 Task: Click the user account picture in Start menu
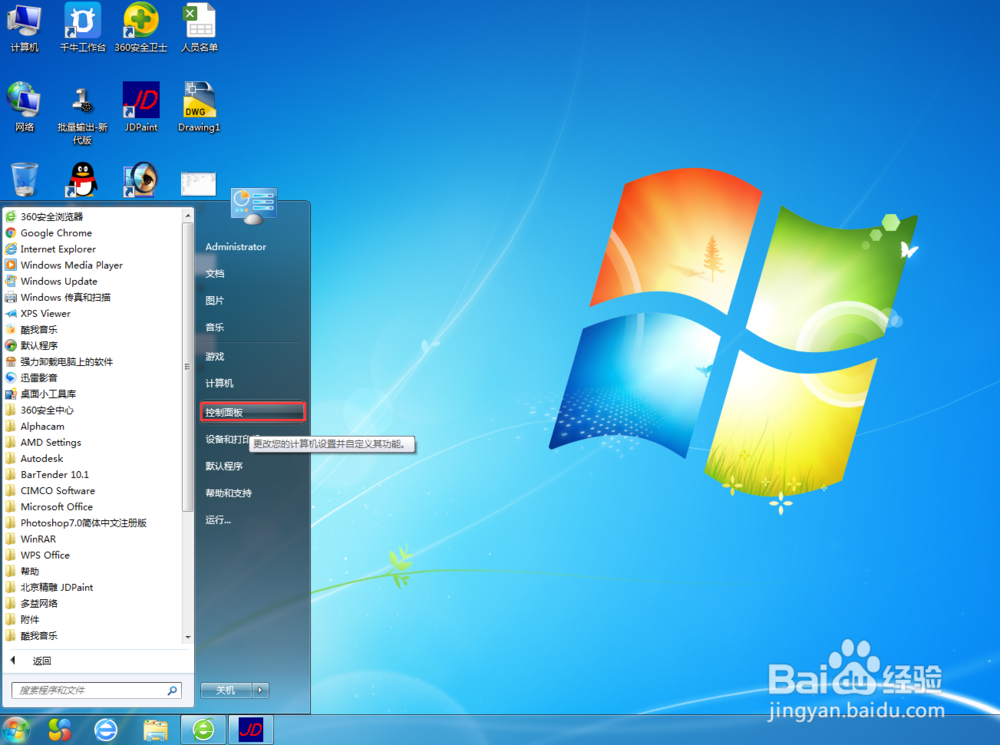click(253, 205)
